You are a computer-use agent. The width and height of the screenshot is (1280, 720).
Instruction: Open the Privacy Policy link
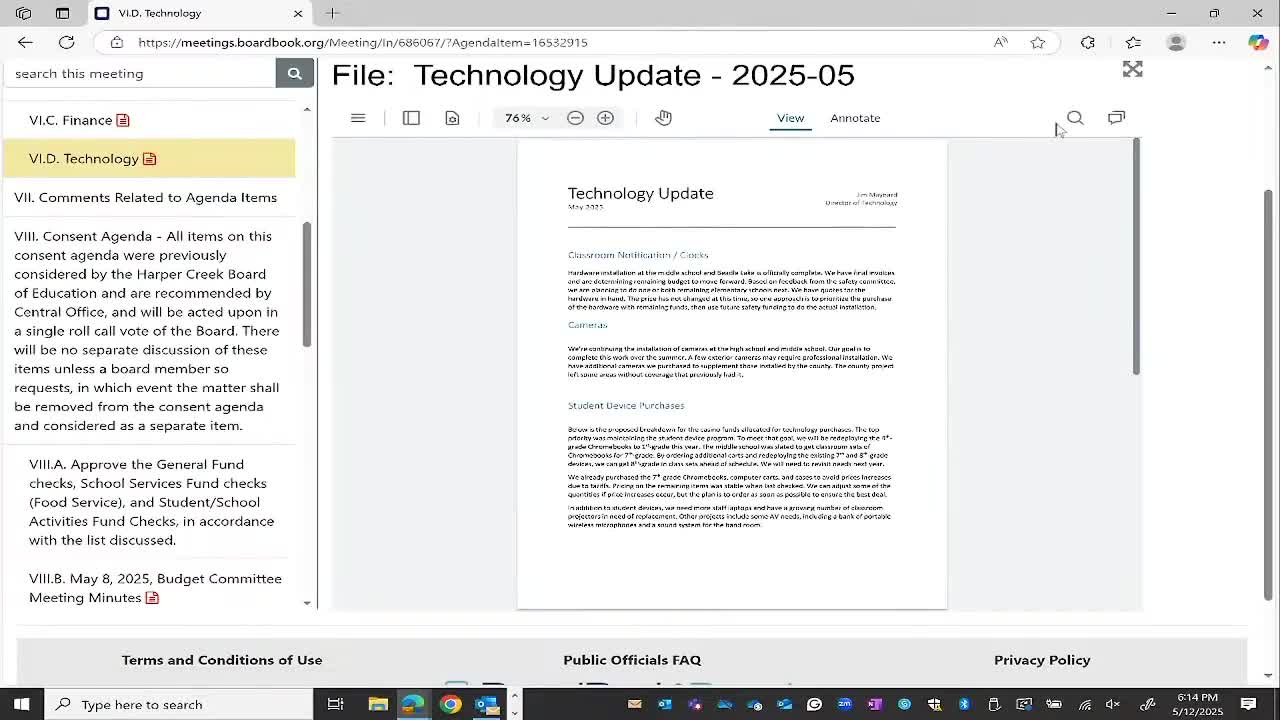pos(1042,660)
